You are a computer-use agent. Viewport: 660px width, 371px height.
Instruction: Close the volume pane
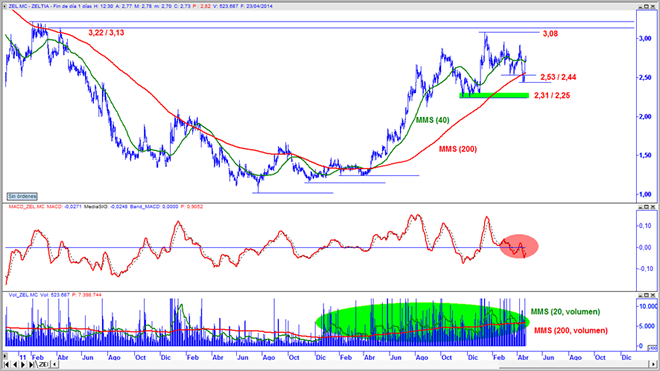(653, 295)
